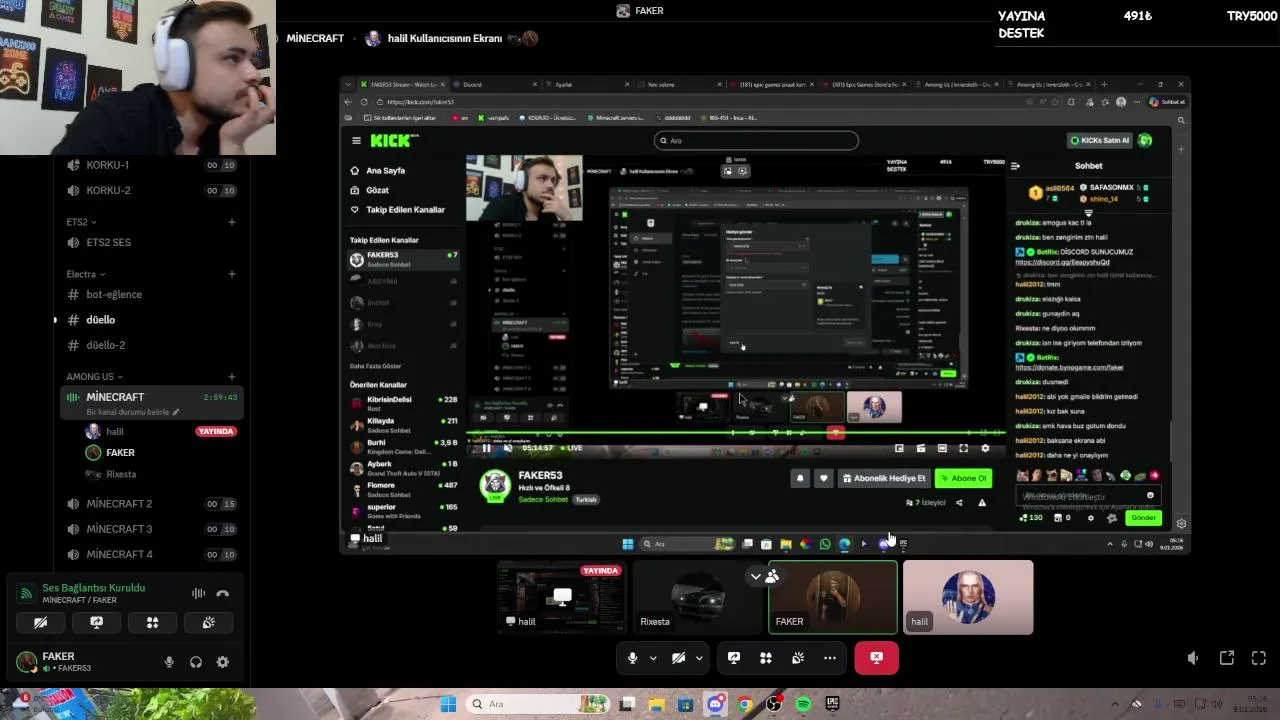Select FAKER participant tile

click(833, 597)
